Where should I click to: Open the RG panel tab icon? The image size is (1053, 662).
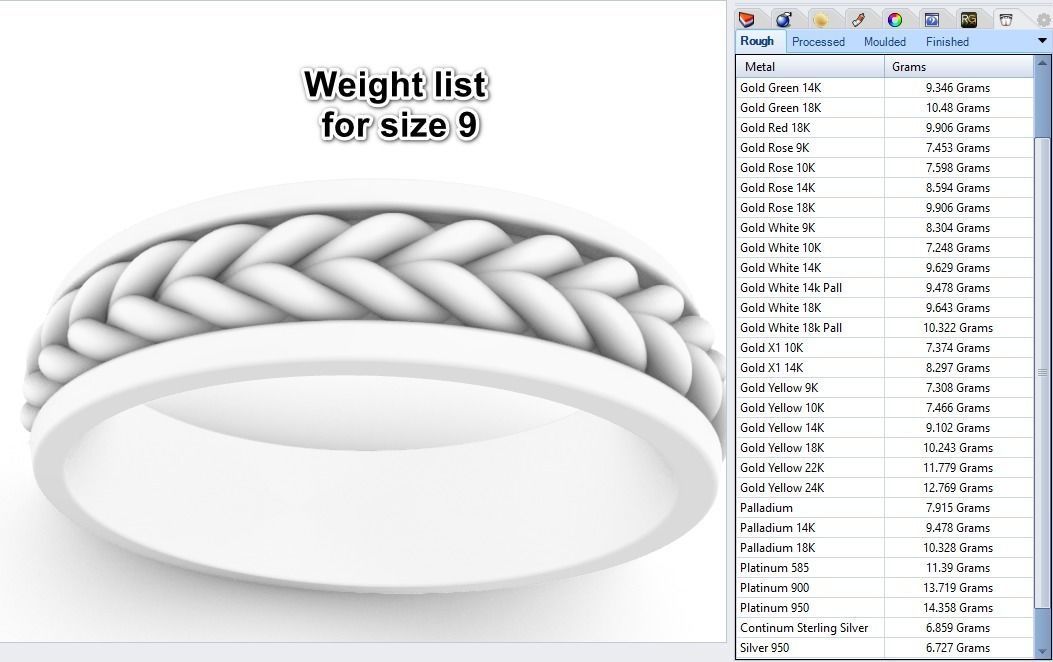[x=968, y=19]
